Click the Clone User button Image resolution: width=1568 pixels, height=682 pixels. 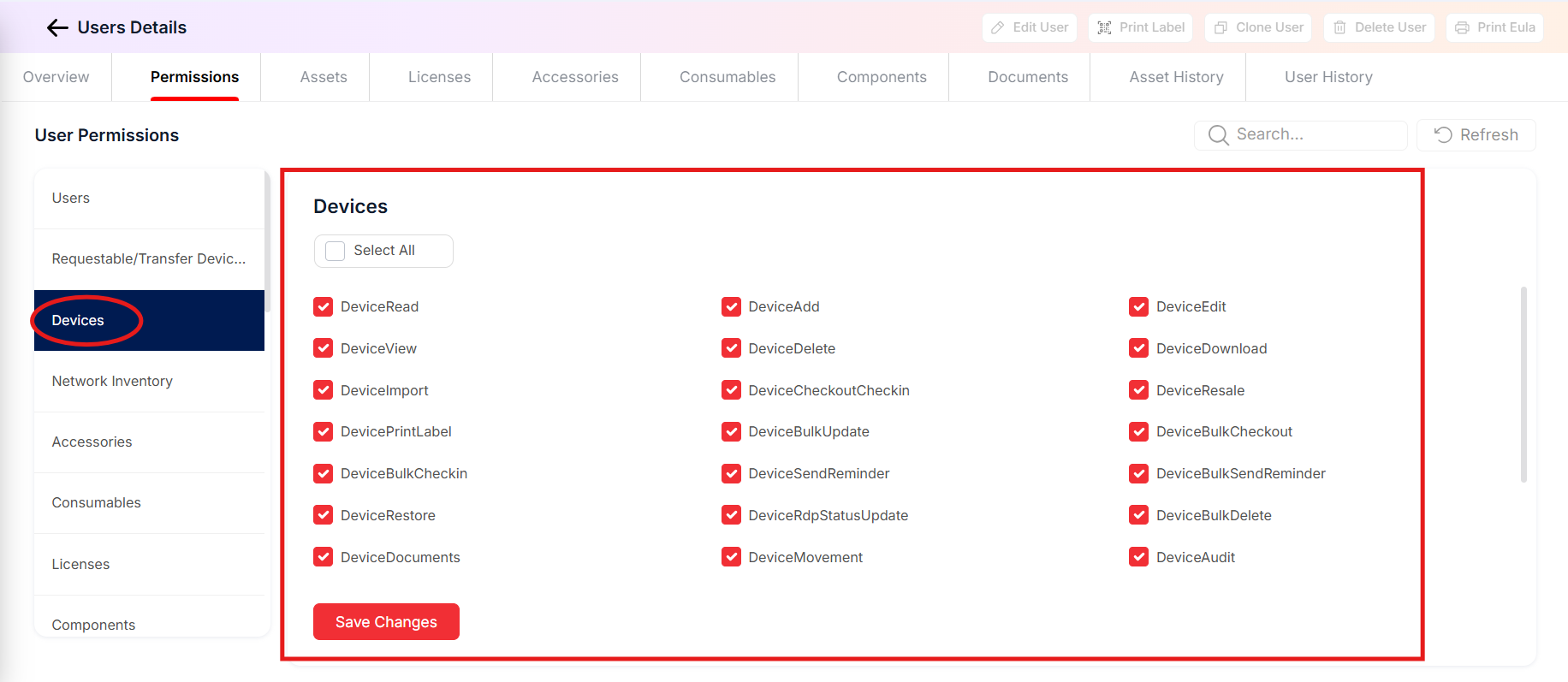[x=1259, y=27]
